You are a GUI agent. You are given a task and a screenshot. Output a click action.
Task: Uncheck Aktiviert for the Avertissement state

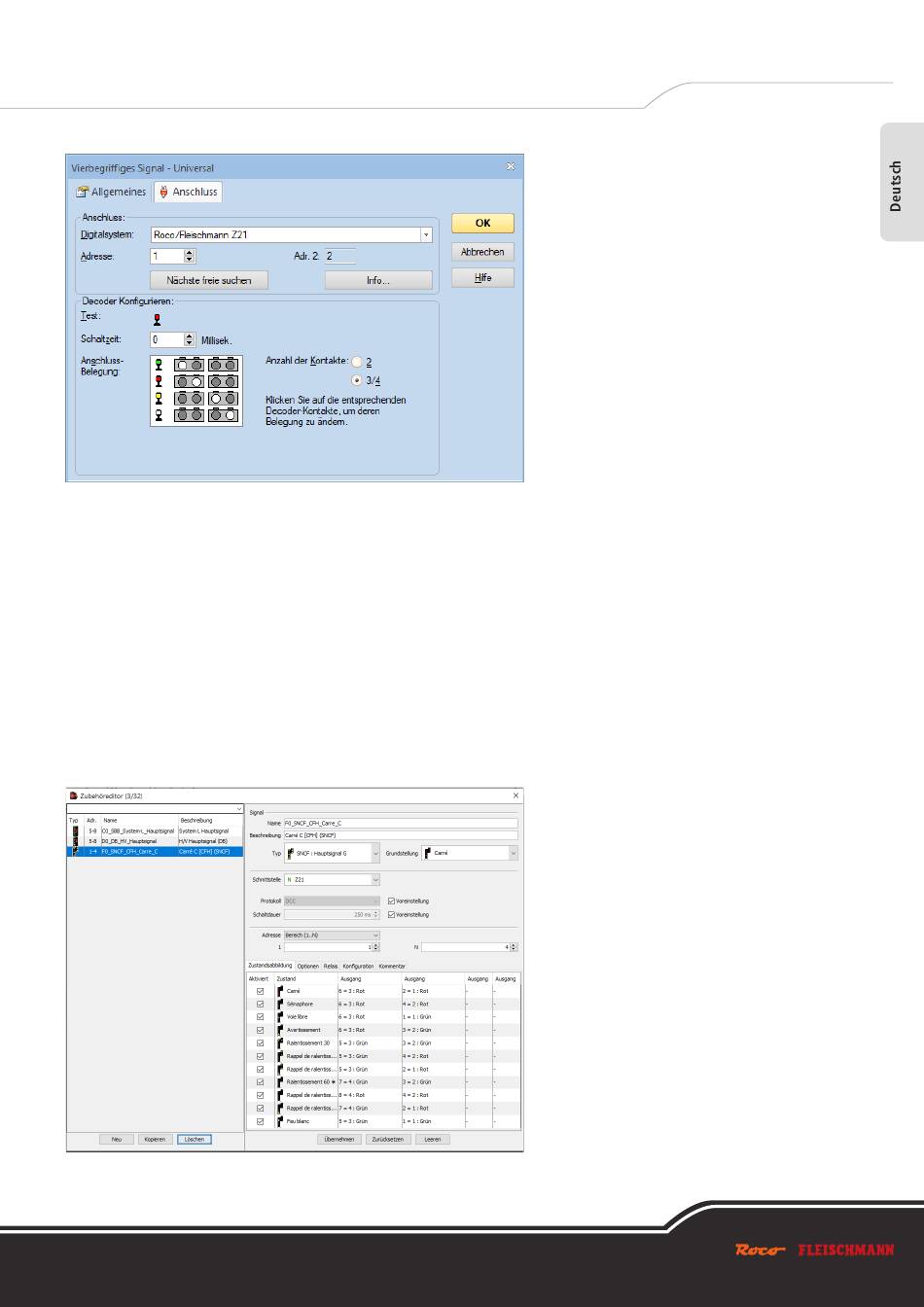[260, 1030]
